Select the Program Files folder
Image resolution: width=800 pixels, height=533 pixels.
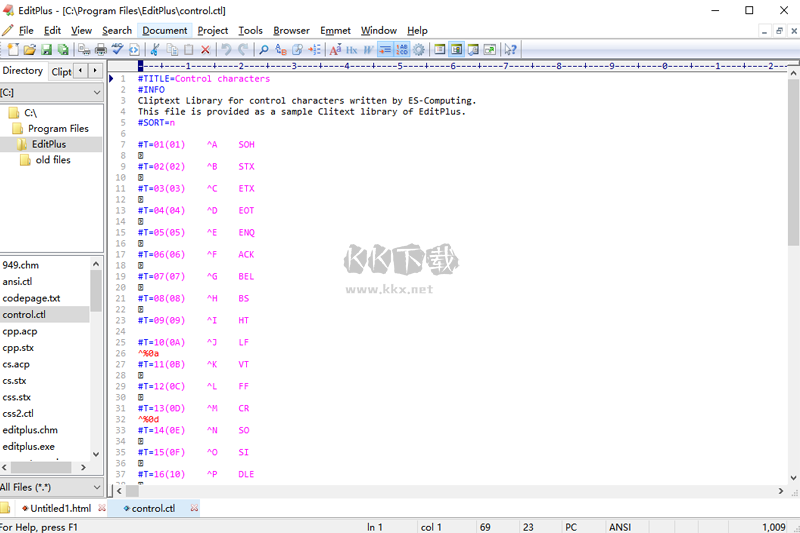58,128
